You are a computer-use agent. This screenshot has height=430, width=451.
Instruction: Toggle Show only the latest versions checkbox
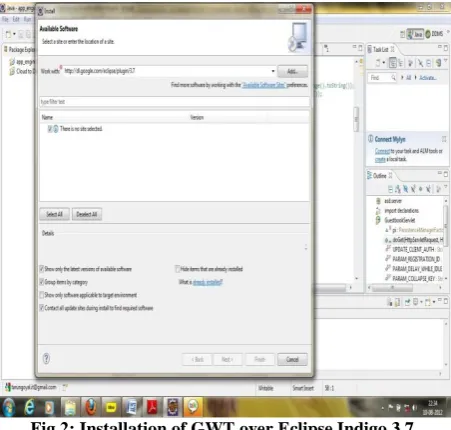coord(42,269)
